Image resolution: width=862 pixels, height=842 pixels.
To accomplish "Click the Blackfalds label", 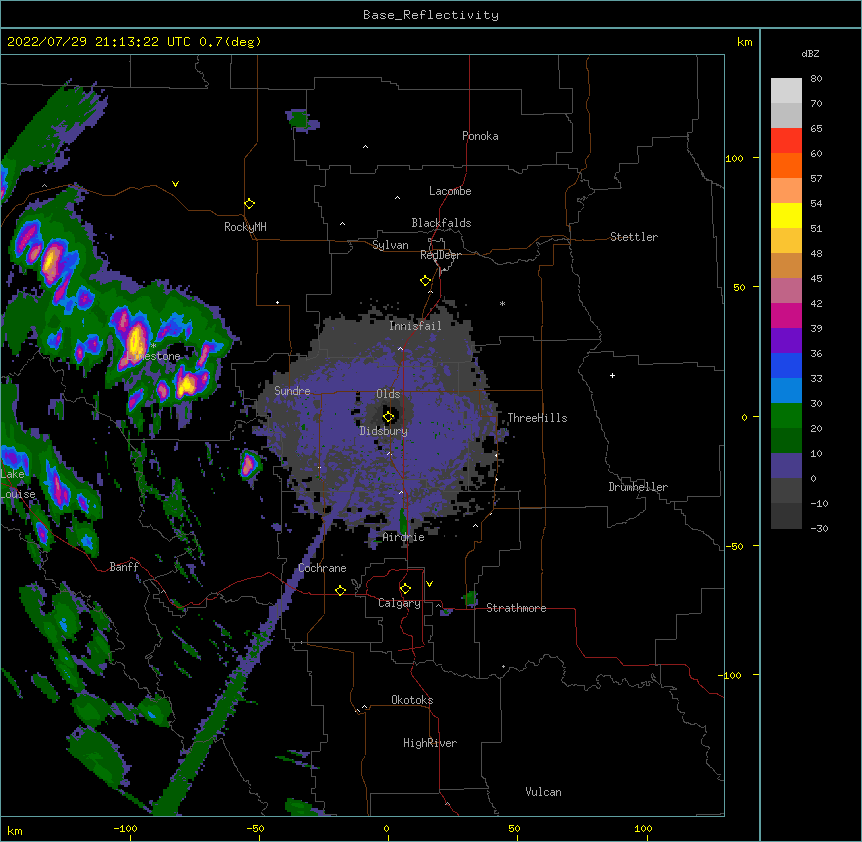I will [441, 223].
